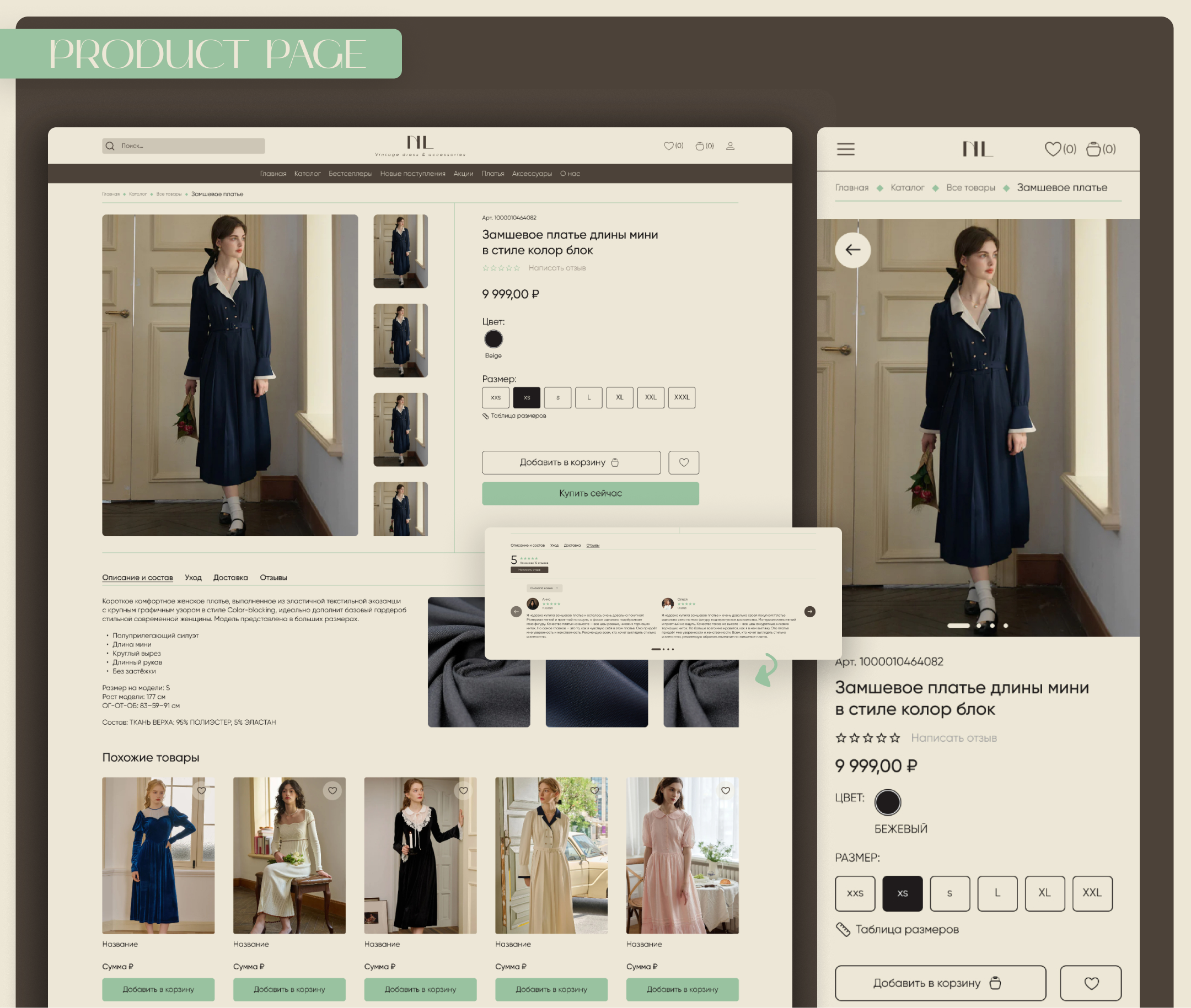Favorite the pink dress similar product
1191x1008 pixels.
coord(726,790)
